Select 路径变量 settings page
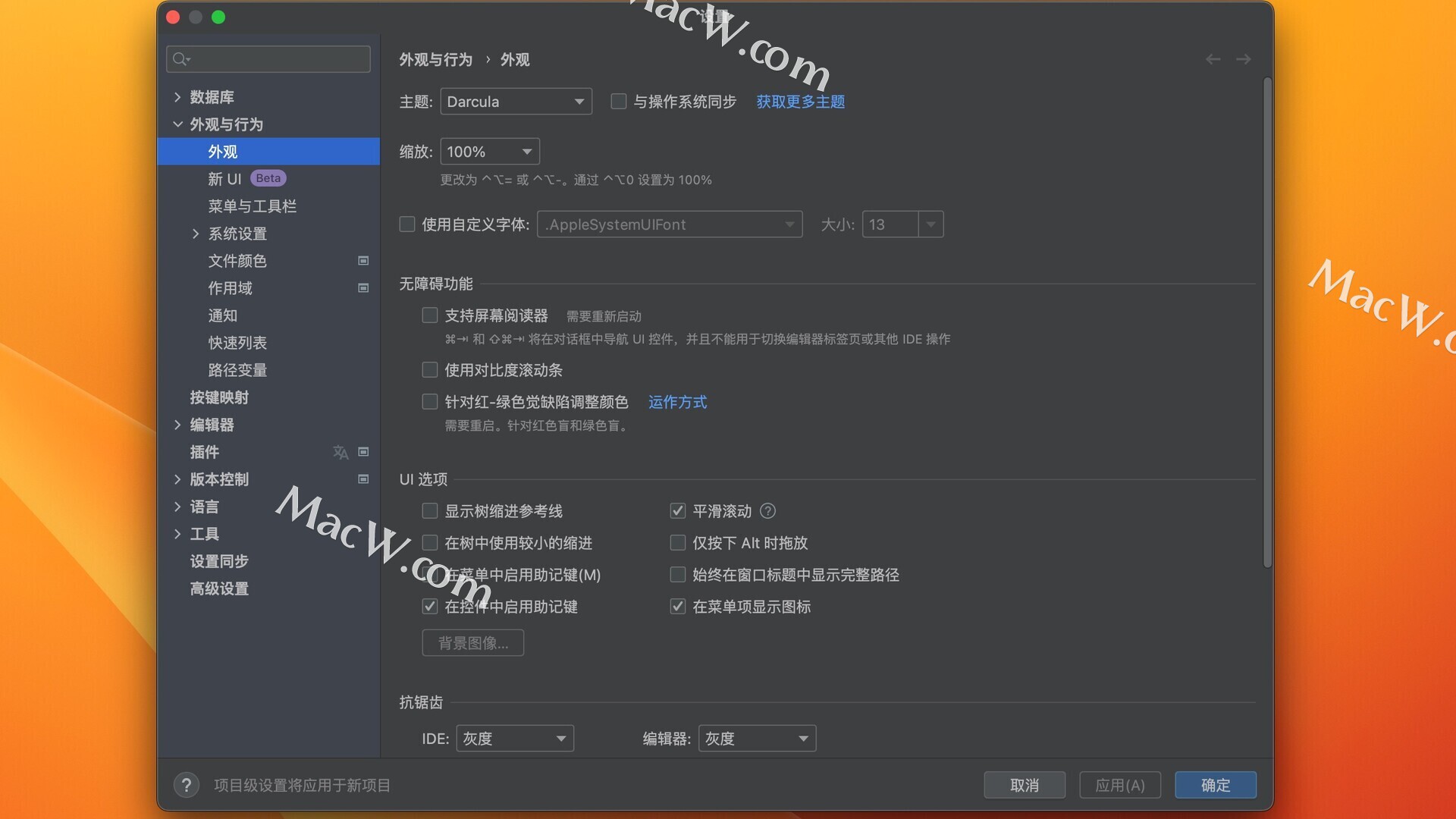The image size is (1456, 819). click(x=268, y=370)
